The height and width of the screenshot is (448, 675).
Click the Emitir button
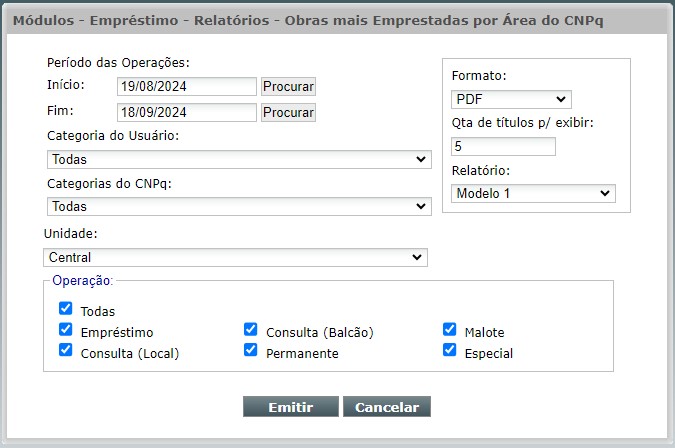click(x=291, y=407)
